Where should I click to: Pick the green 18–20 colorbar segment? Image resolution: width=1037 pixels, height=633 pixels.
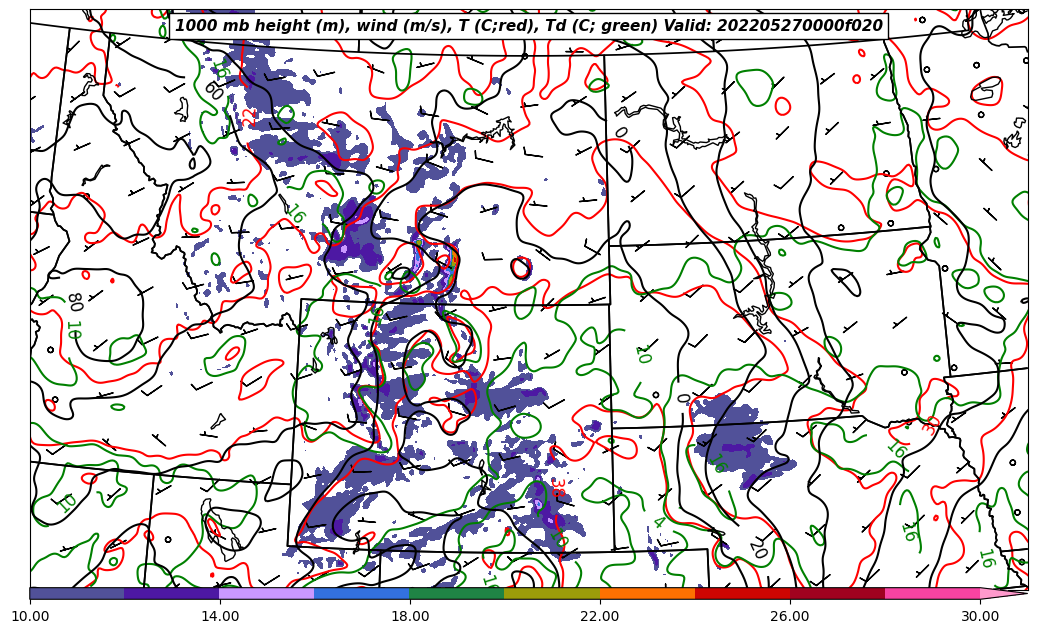pyautogui.click(x=457, y=593)
